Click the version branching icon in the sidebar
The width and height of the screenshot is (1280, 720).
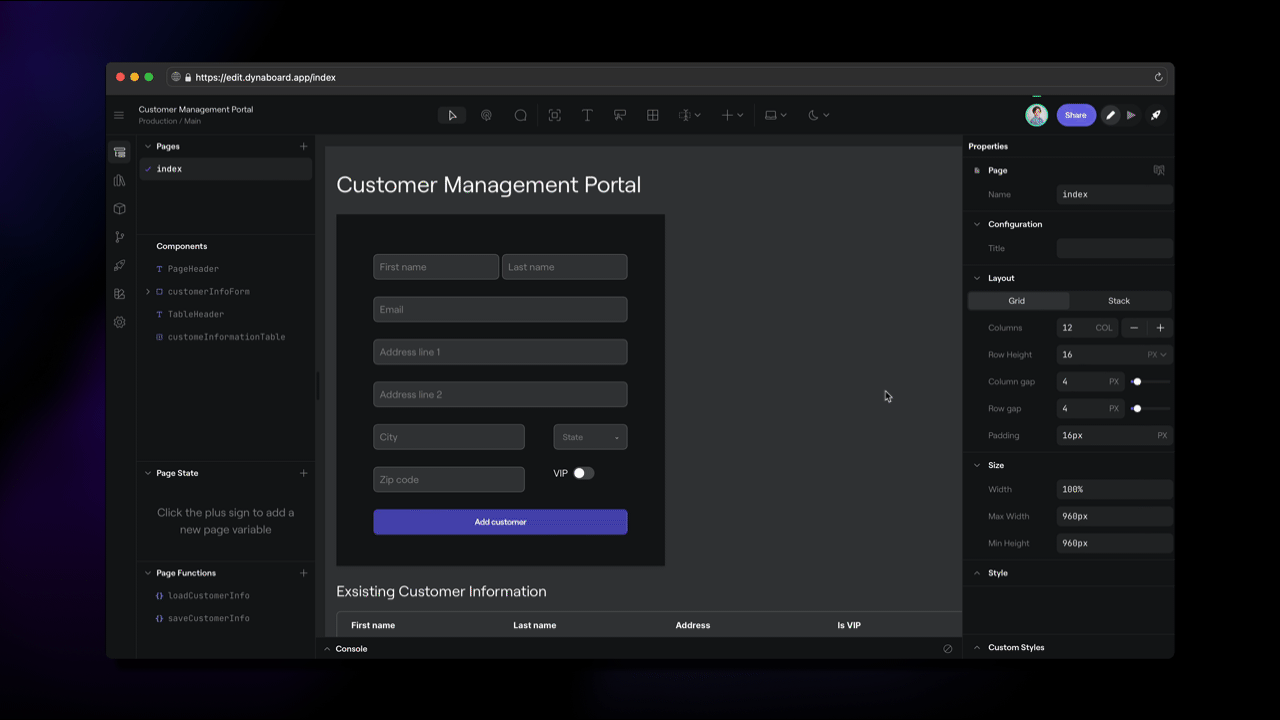click(x=119, y=237)
